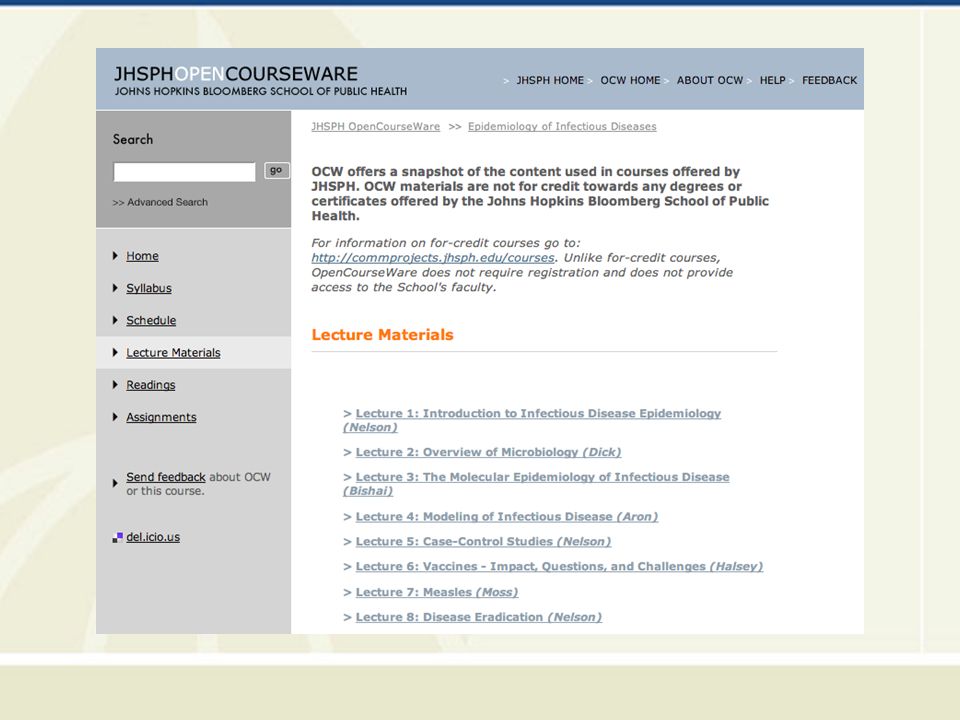Open the Syllabus page
This screenshot has width=960, height=720.
point(149,288)
